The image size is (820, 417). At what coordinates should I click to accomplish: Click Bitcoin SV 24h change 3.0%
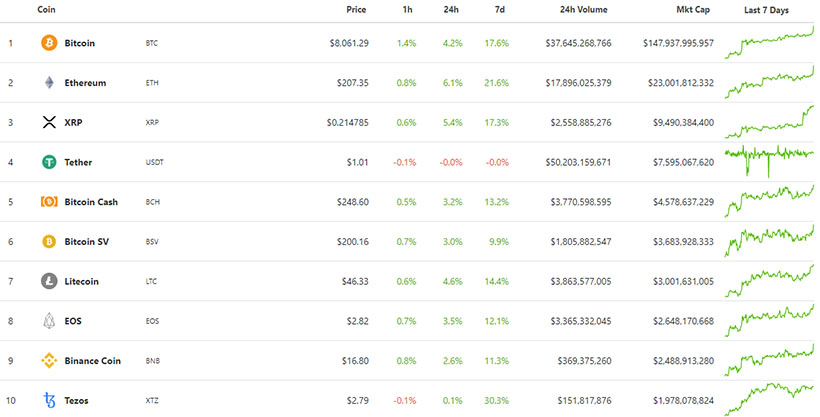[x=453, y=242]
